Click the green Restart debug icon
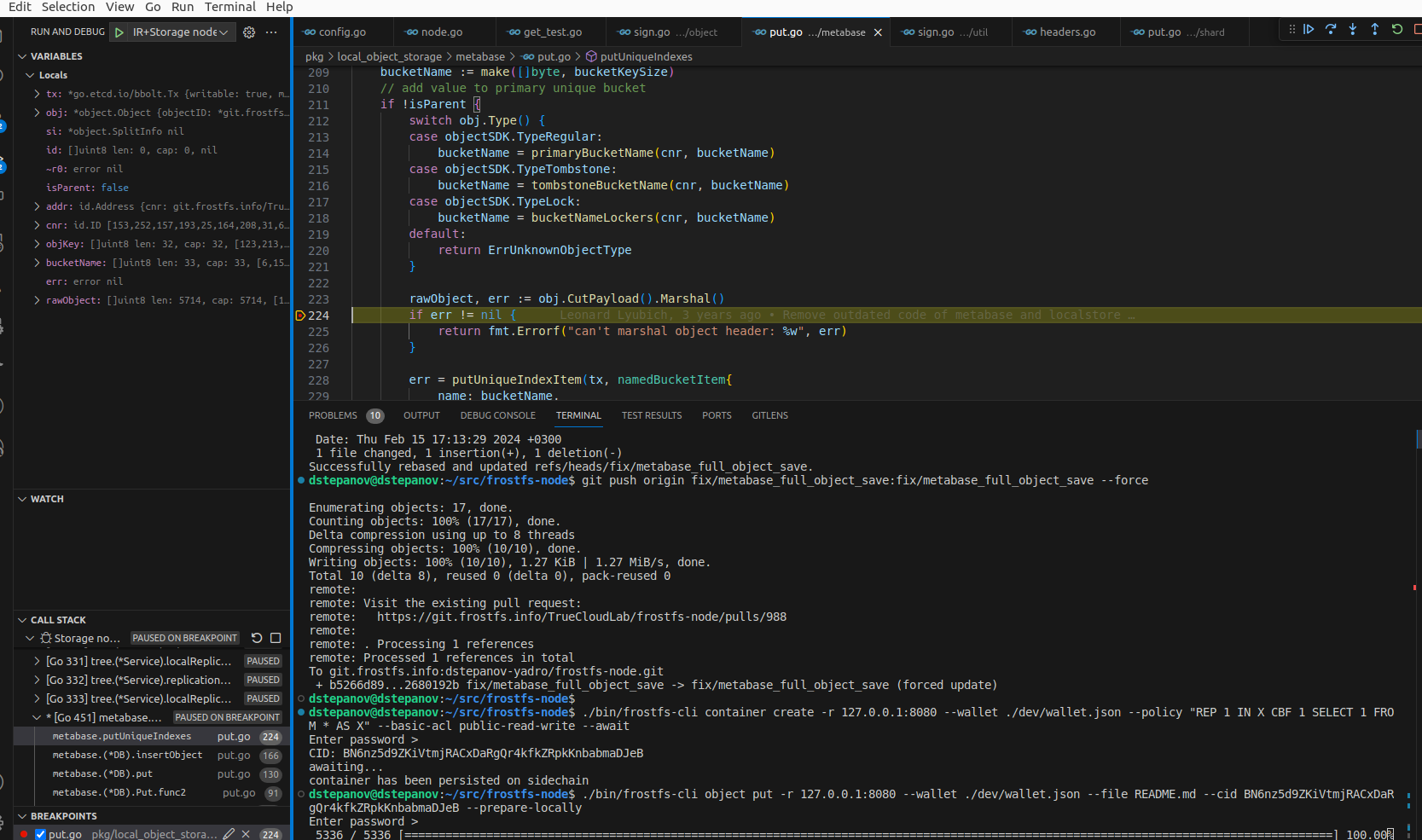Image resolution: width=1422 pixels, height=840 pixels. [1397, 29]
